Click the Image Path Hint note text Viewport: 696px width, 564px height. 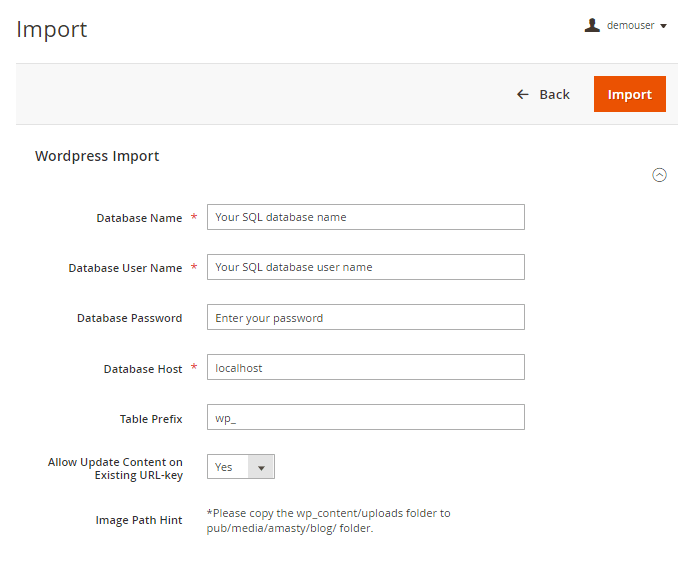[328, 520]
